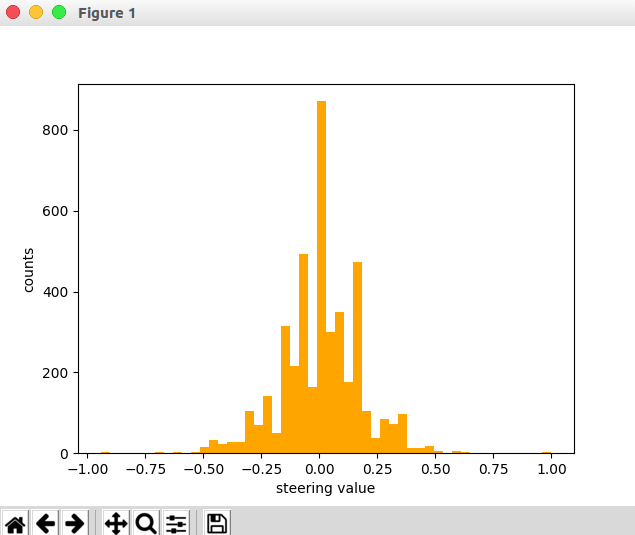
Task: Click the x-axis tick label 1.00
Action: 551,469
